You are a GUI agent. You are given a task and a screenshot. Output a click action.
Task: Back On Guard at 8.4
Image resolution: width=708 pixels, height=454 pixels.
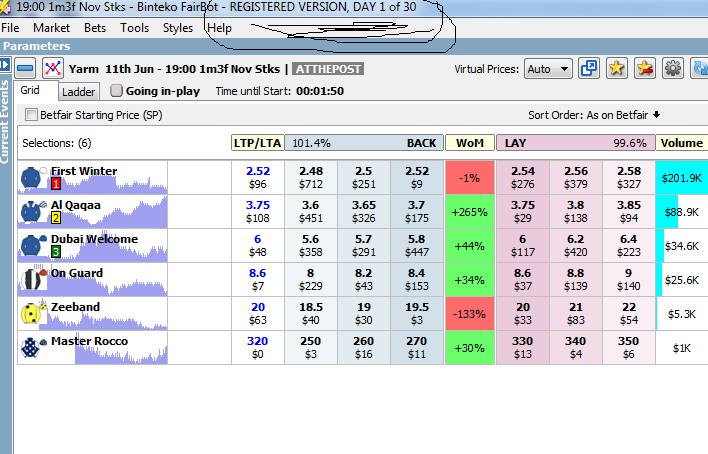click(x=417, y=280)
